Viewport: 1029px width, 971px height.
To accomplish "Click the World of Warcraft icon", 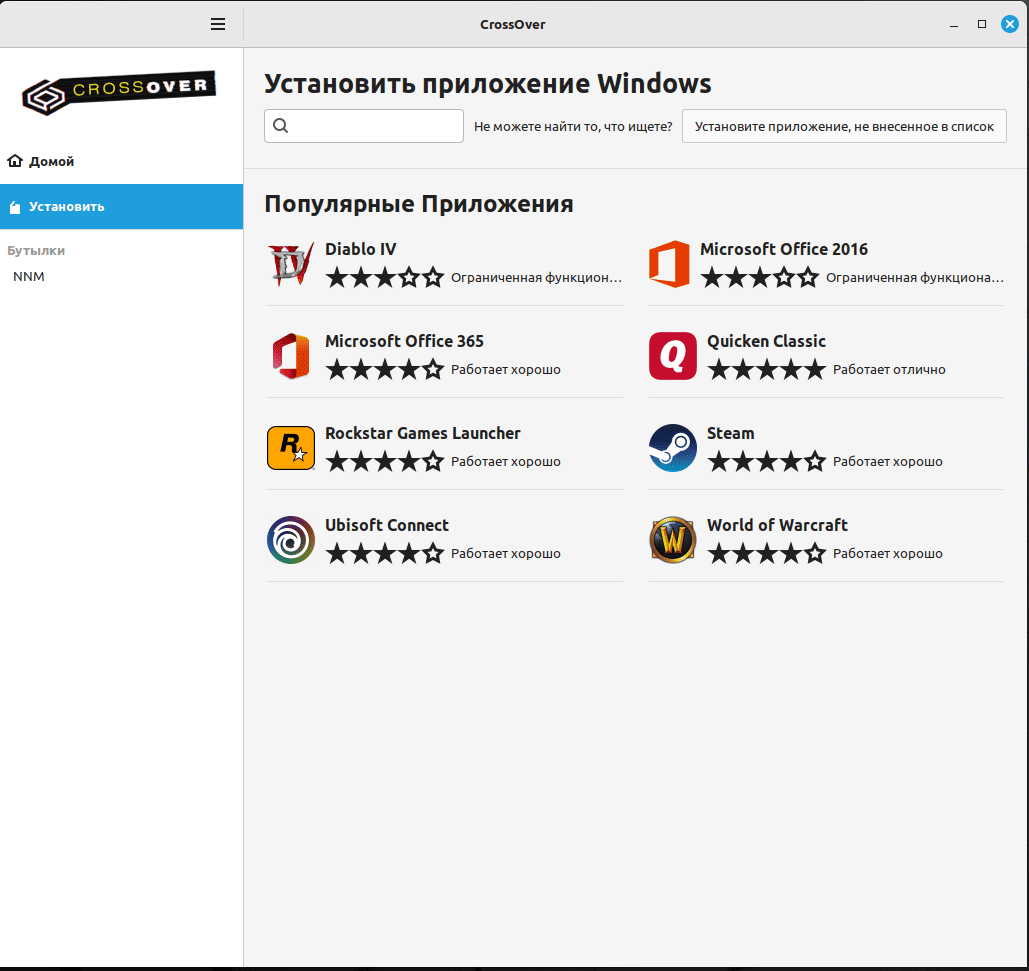I will tap(673, 540).
